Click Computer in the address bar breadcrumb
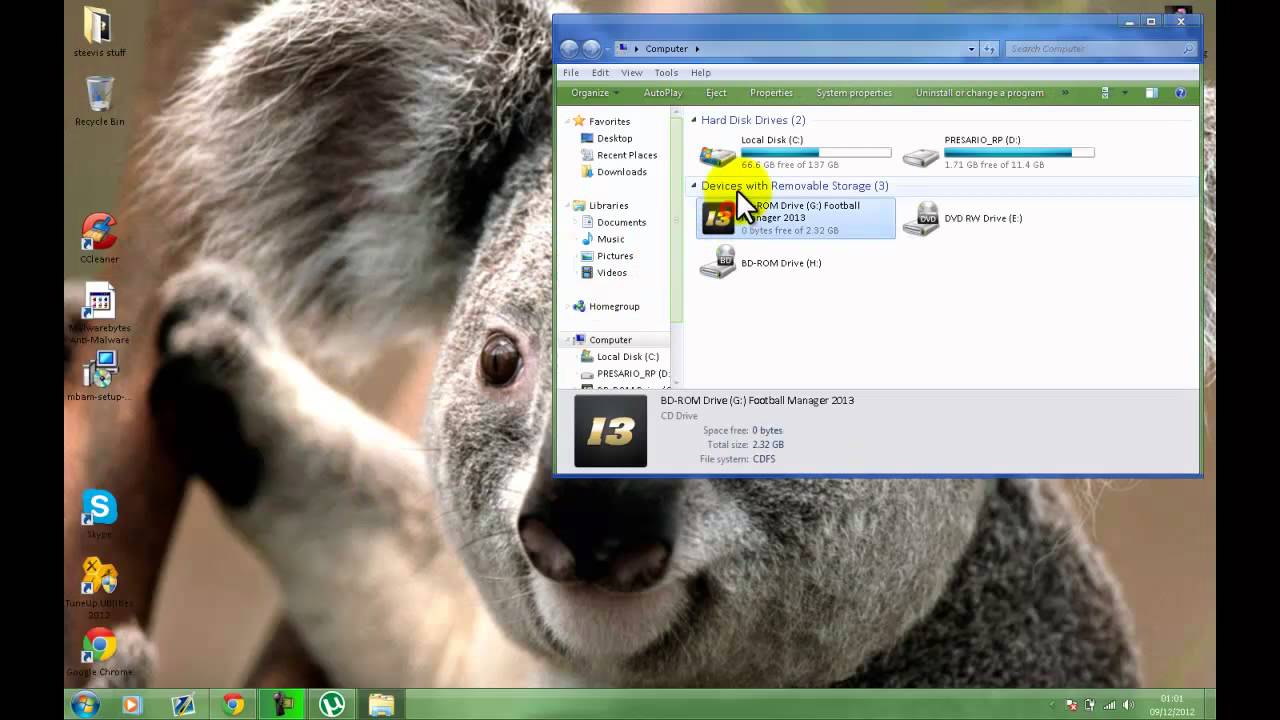Image resolution: width=1280 pixels, height=720 pixels. point(666,48)
